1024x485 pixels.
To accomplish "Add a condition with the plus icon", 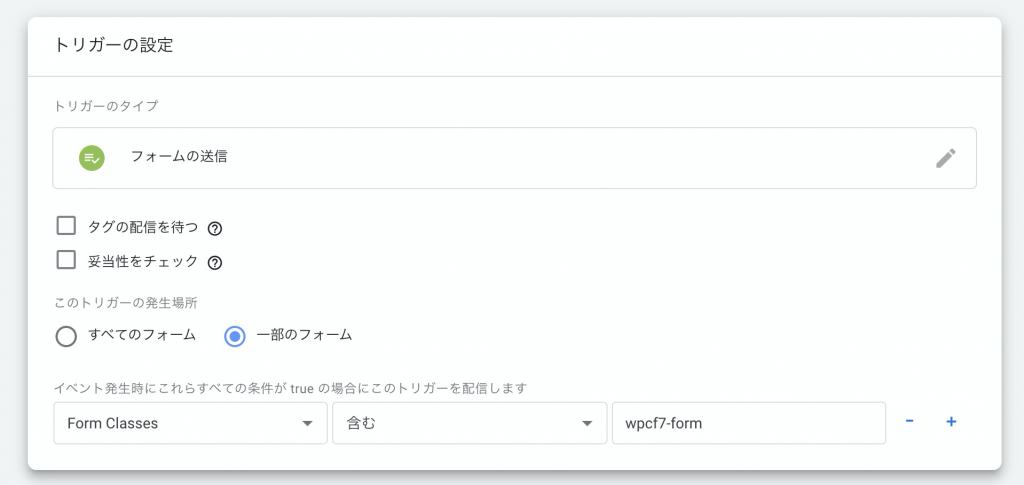I will [x=951, y=422].
